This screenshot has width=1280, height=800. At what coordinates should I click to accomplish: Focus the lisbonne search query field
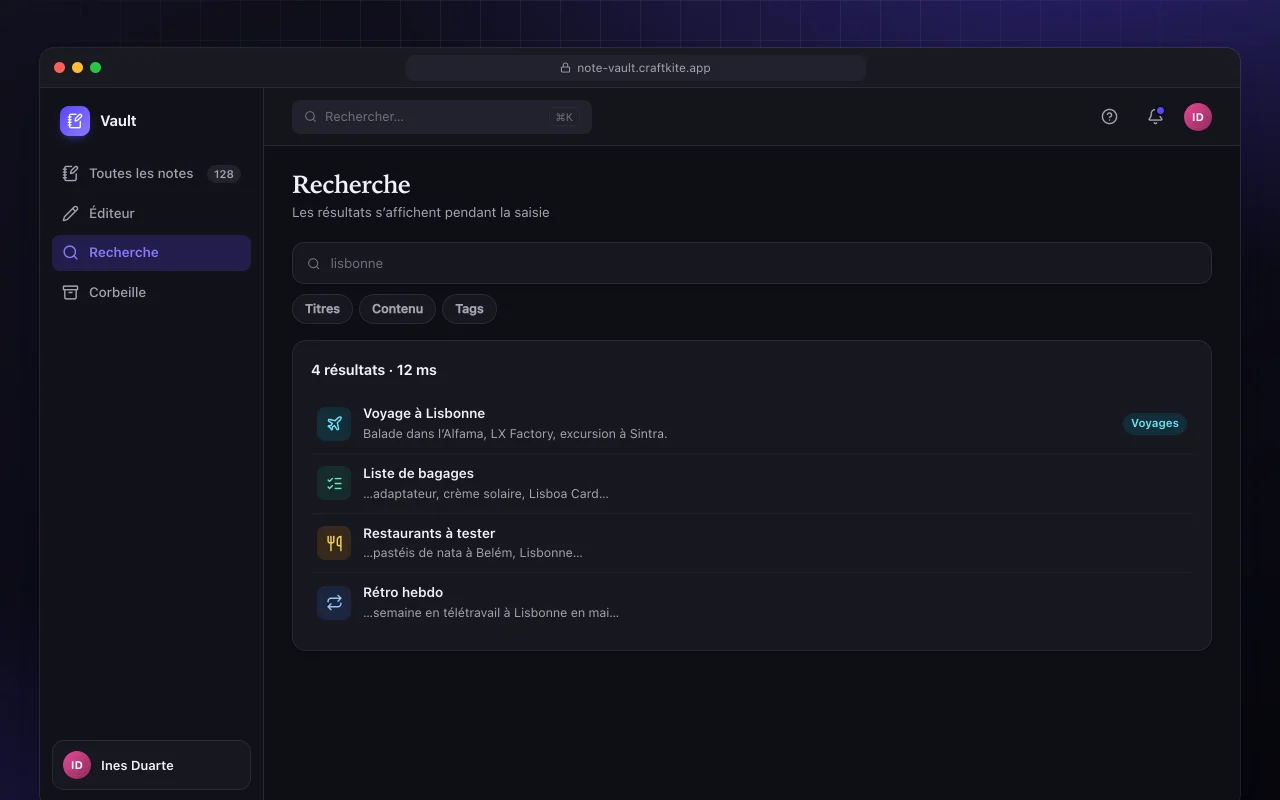coord(751,263)
